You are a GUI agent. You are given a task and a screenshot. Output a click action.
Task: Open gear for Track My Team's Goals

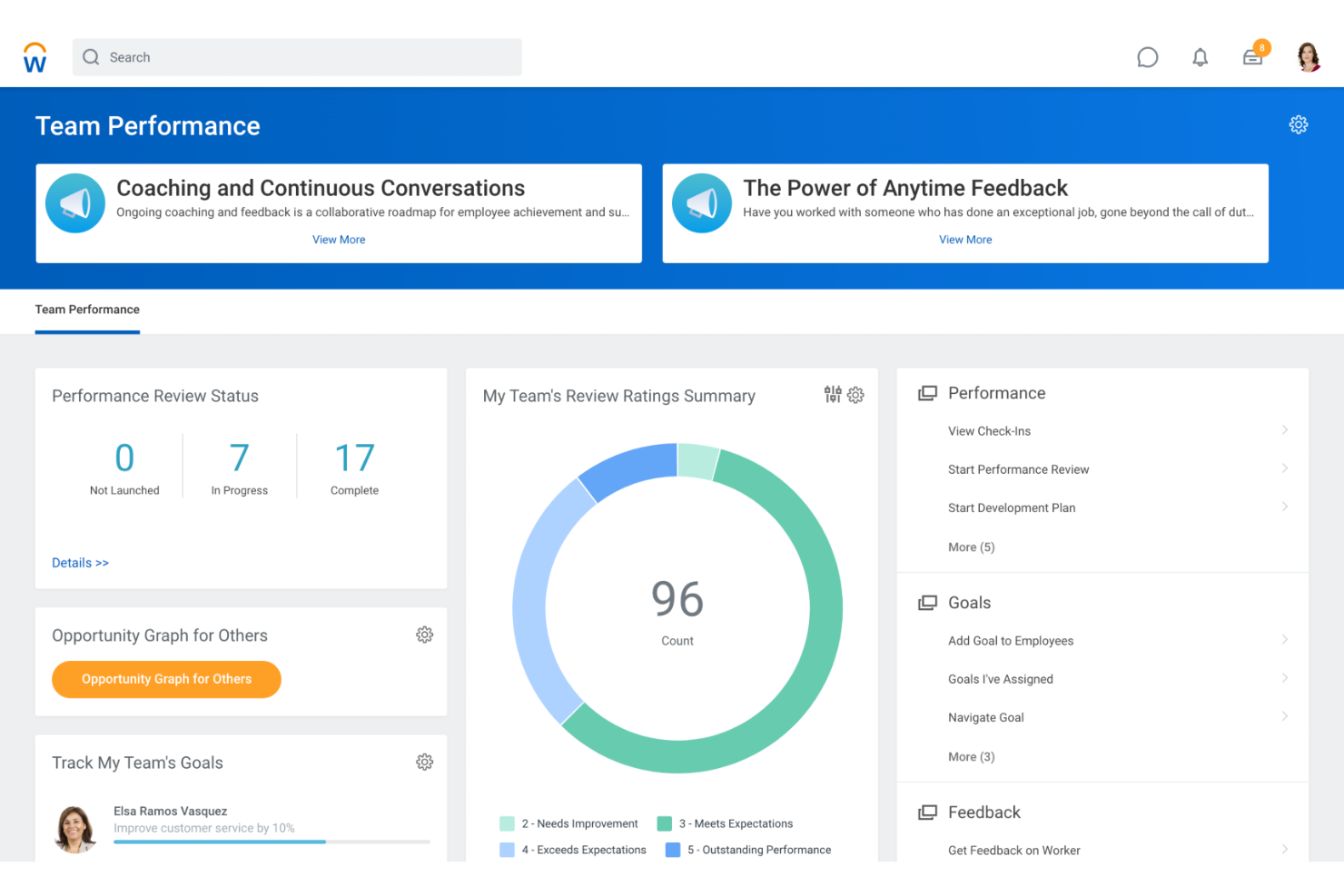[424, 762]
